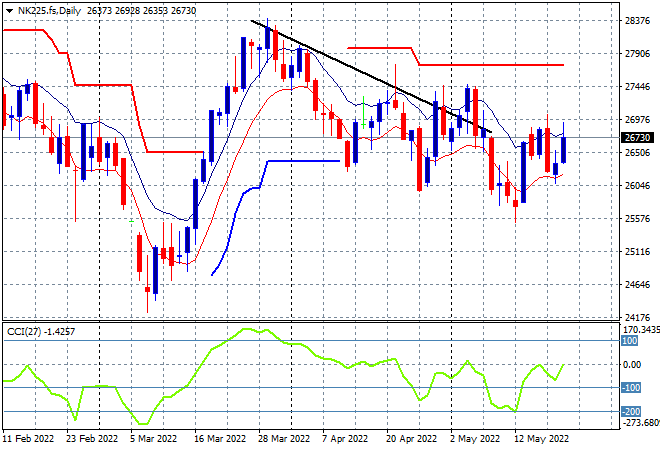
Task: Click the NK225.fs,Daily chart title
Action: 49,11
